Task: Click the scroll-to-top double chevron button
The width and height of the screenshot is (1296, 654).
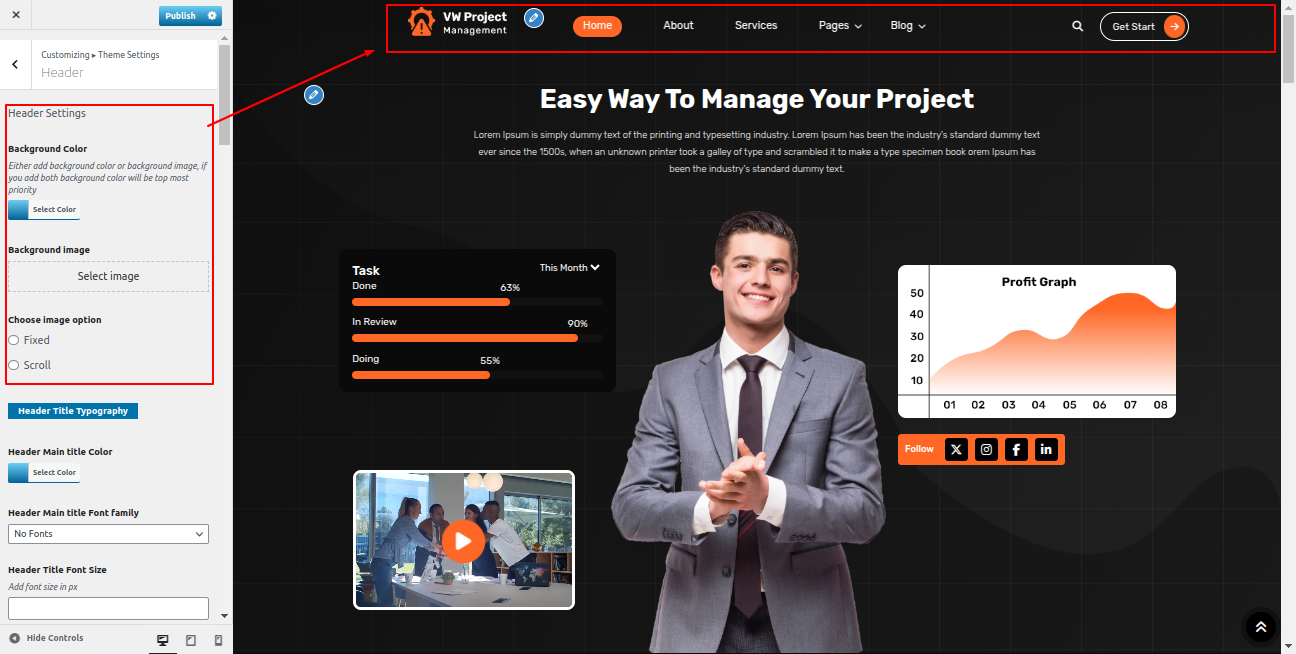Action: [x=1260, y=627]
